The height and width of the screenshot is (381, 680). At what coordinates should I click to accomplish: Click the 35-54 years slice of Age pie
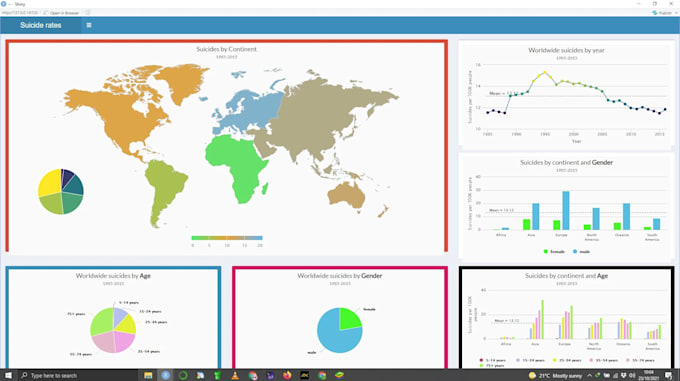[x=124, y=342]
